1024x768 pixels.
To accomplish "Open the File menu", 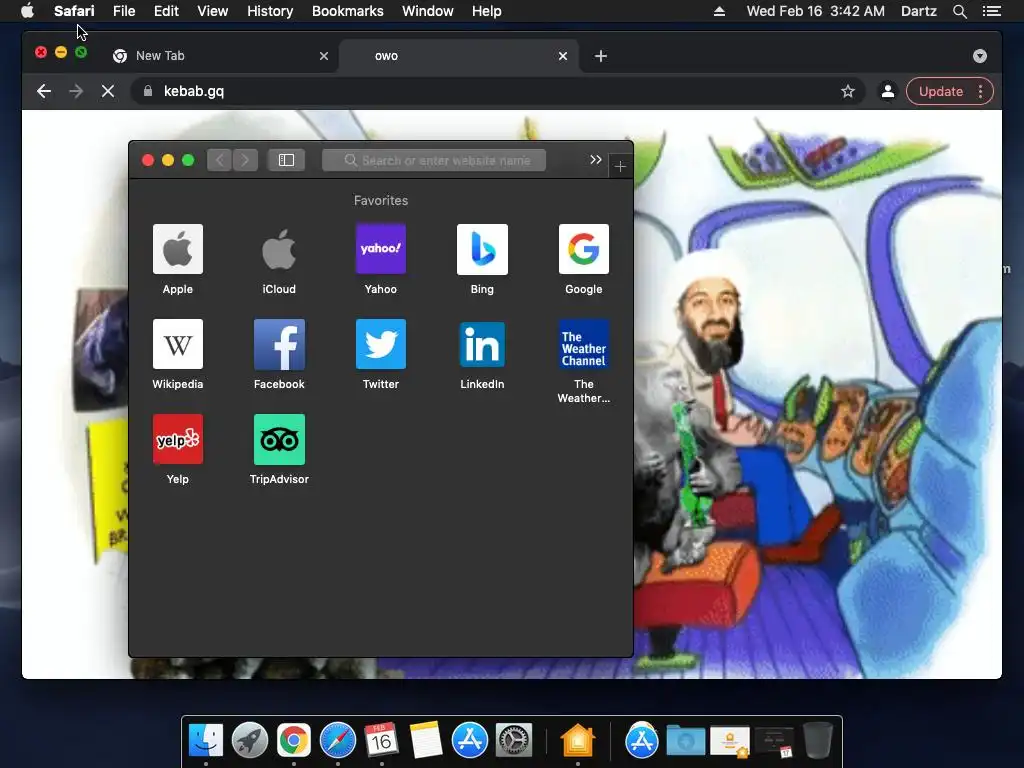I will 124,11.
